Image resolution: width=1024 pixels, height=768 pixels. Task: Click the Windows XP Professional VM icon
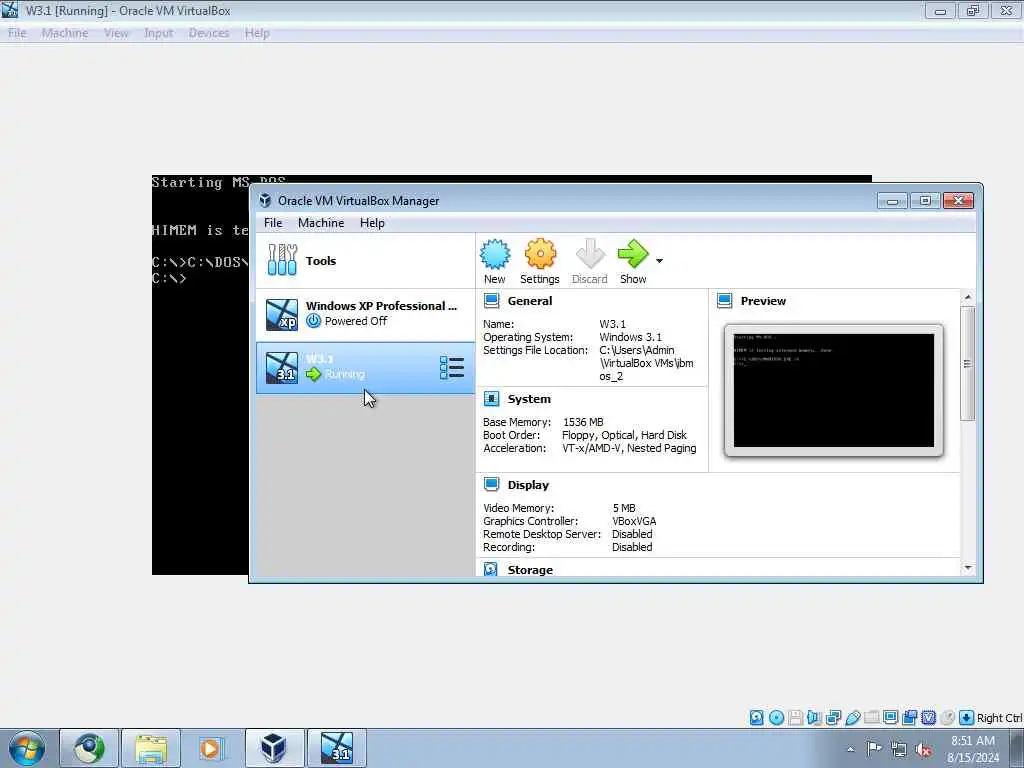(x=282, y=315)
